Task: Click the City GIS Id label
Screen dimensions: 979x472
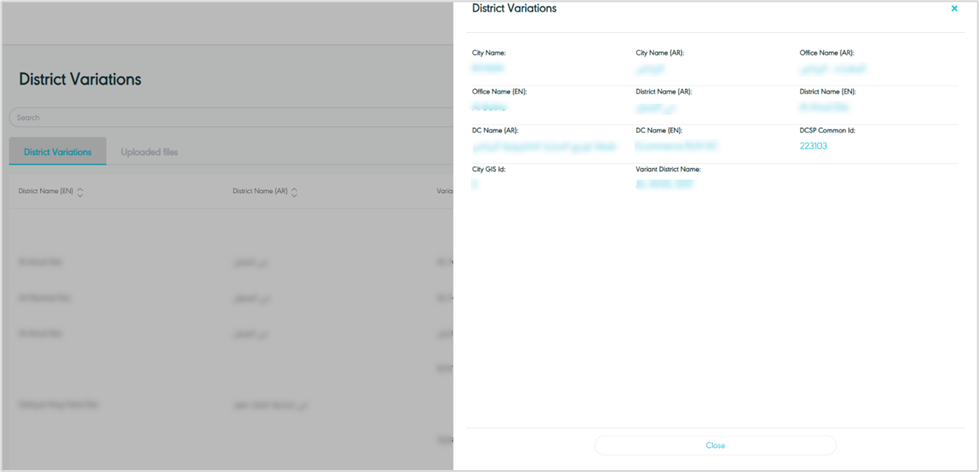Action: click(x=488, y=169)
